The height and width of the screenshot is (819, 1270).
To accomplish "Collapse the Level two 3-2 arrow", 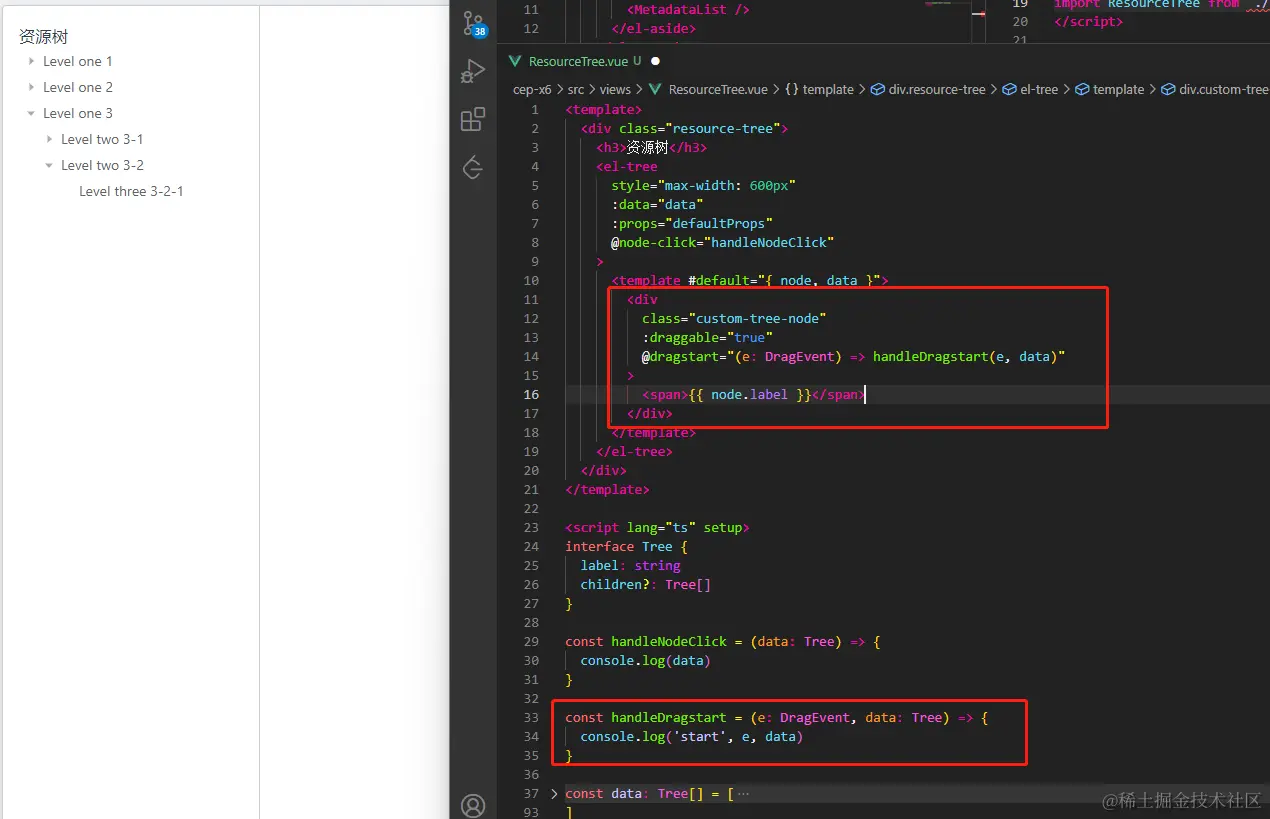I will [50, 165].
